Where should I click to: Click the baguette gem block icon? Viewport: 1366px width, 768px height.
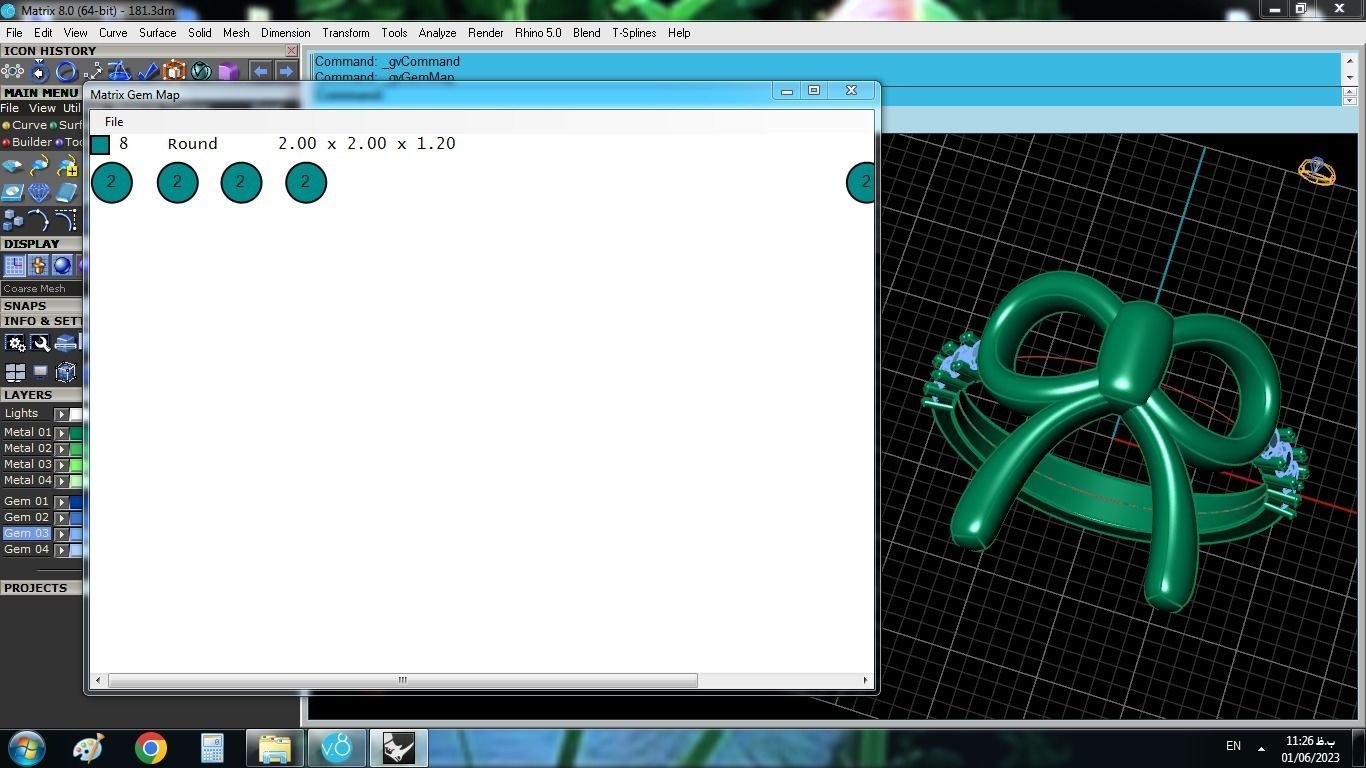pyautogui.click(x=67, y=192)
